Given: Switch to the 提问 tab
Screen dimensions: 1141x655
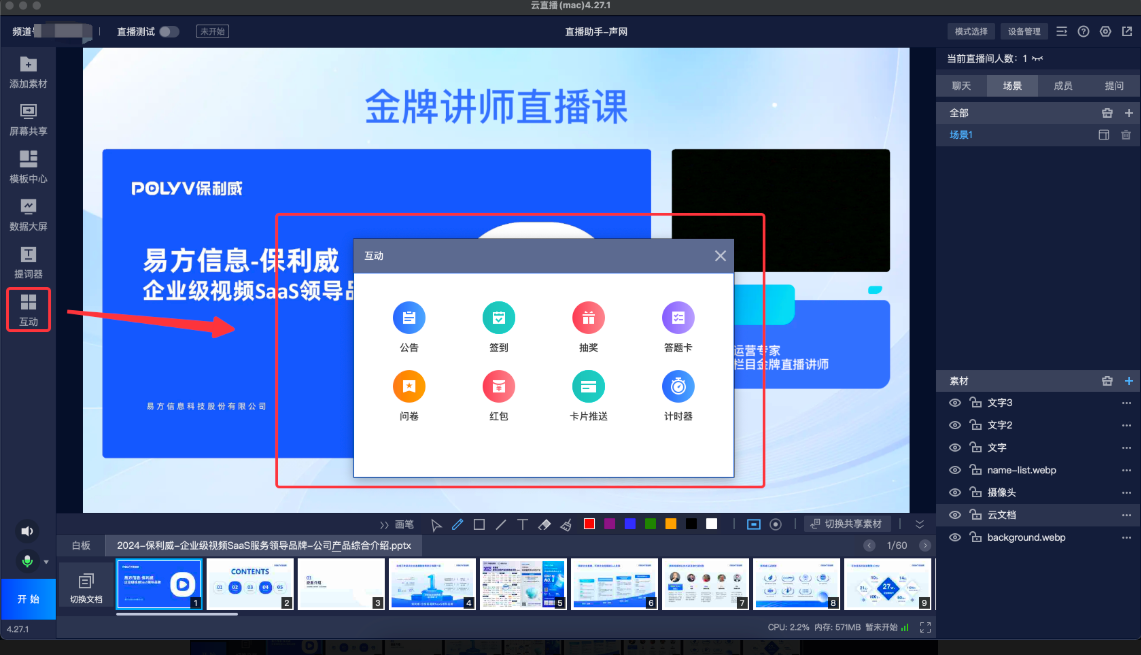Looking at the screenshot, I should [1114, 86].
